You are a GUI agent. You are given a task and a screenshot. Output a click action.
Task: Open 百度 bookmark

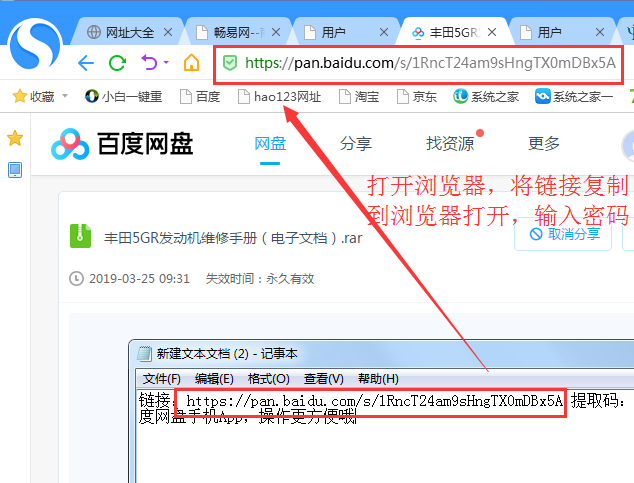[x=200, y=97]
